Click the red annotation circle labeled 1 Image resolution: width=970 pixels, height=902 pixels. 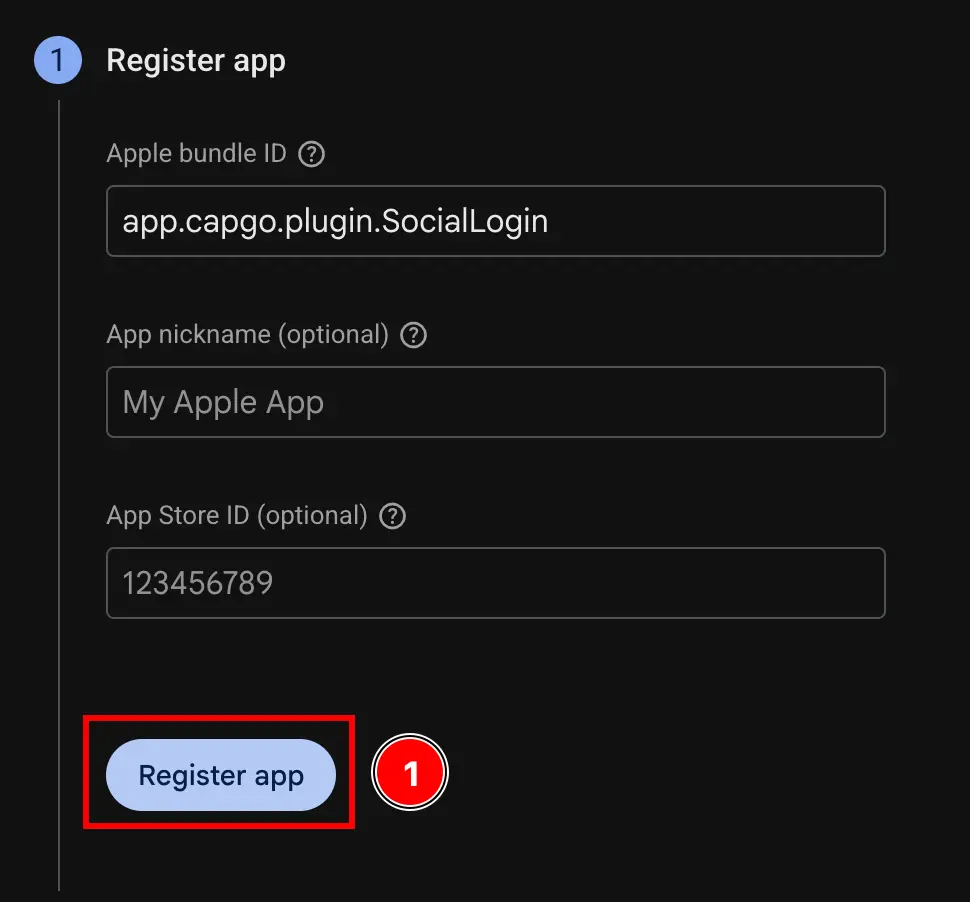[410, 772]
